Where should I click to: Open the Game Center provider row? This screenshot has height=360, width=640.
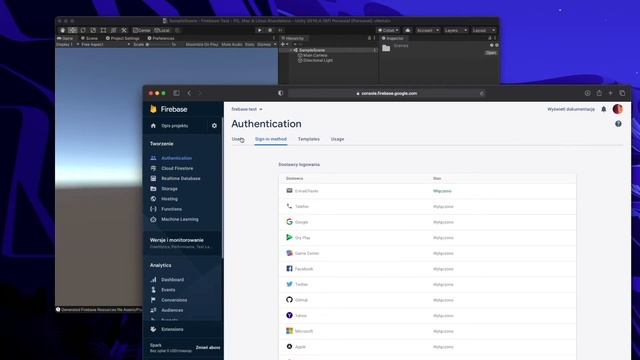(x=427, y=253)
